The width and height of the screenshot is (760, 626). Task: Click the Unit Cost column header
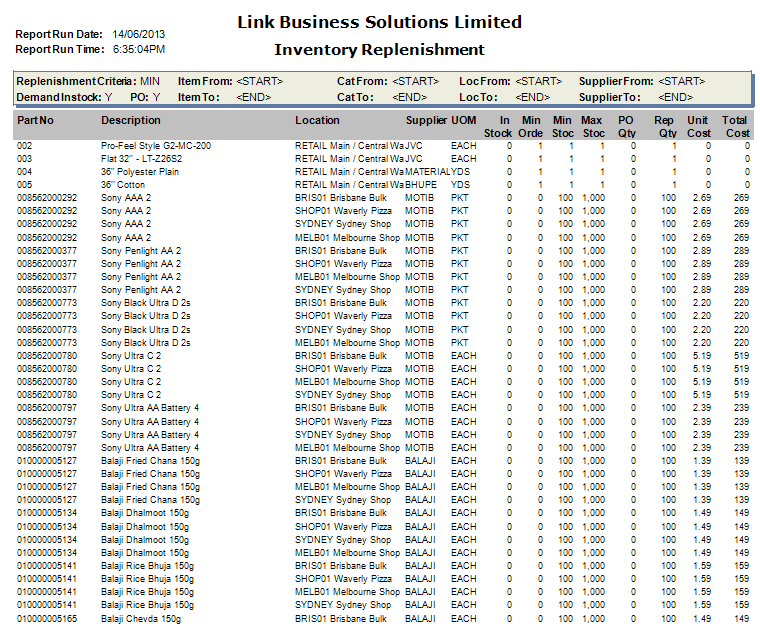pos(697,126)
